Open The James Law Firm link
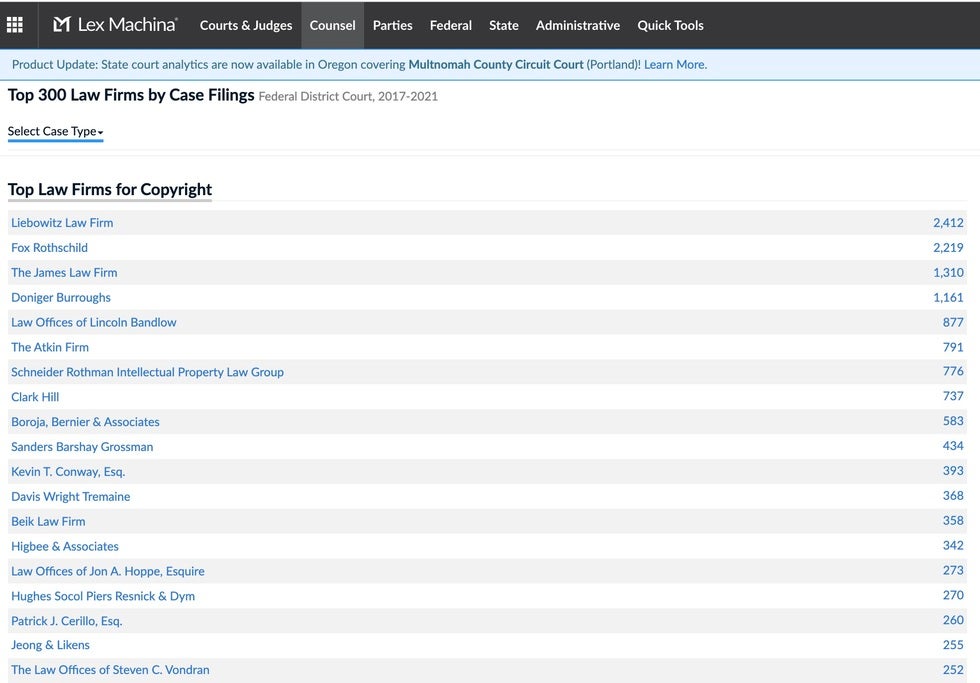980x683 pixels. (x=64, y=272)
